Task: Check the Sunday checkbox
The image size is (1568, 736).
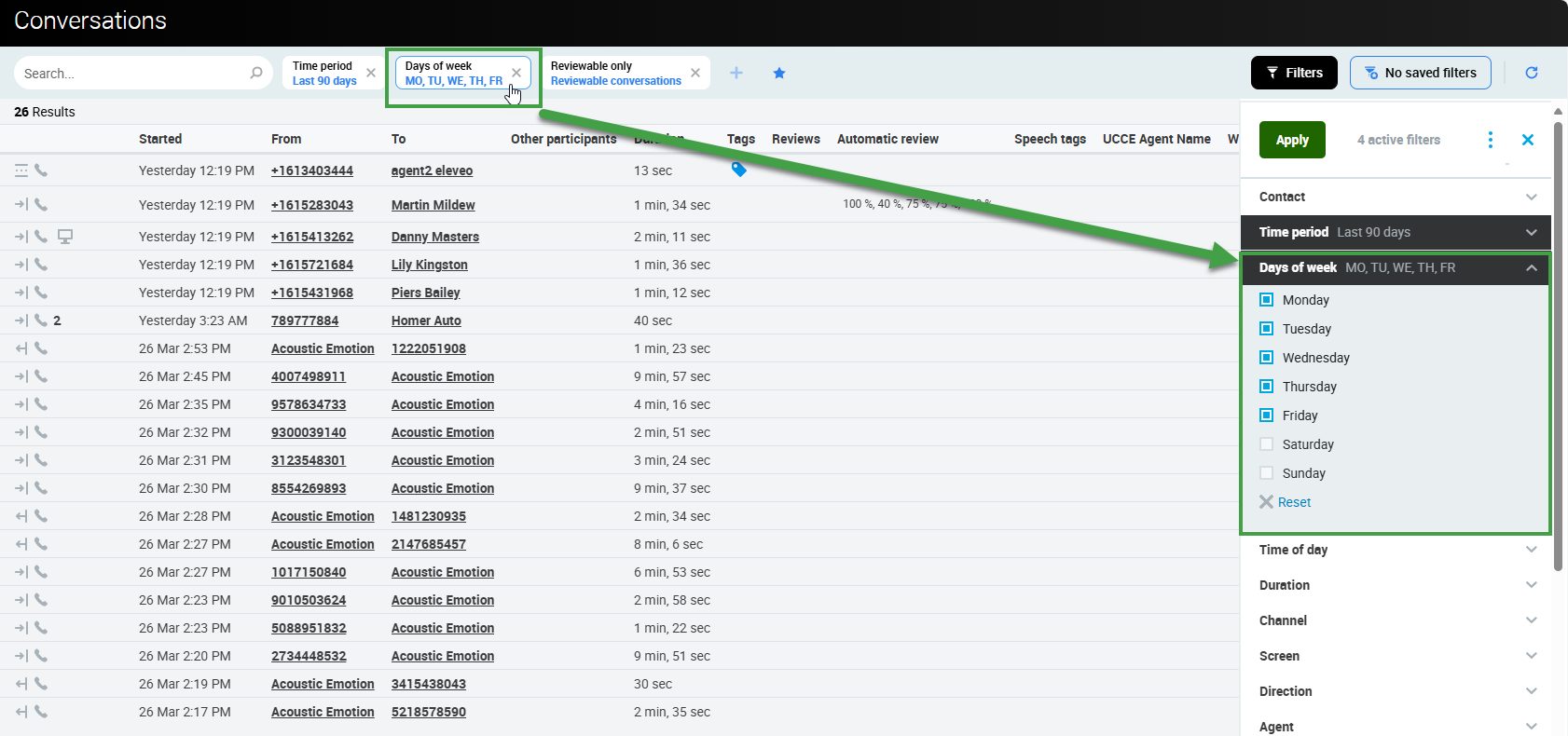Action: coord(1266,473)
